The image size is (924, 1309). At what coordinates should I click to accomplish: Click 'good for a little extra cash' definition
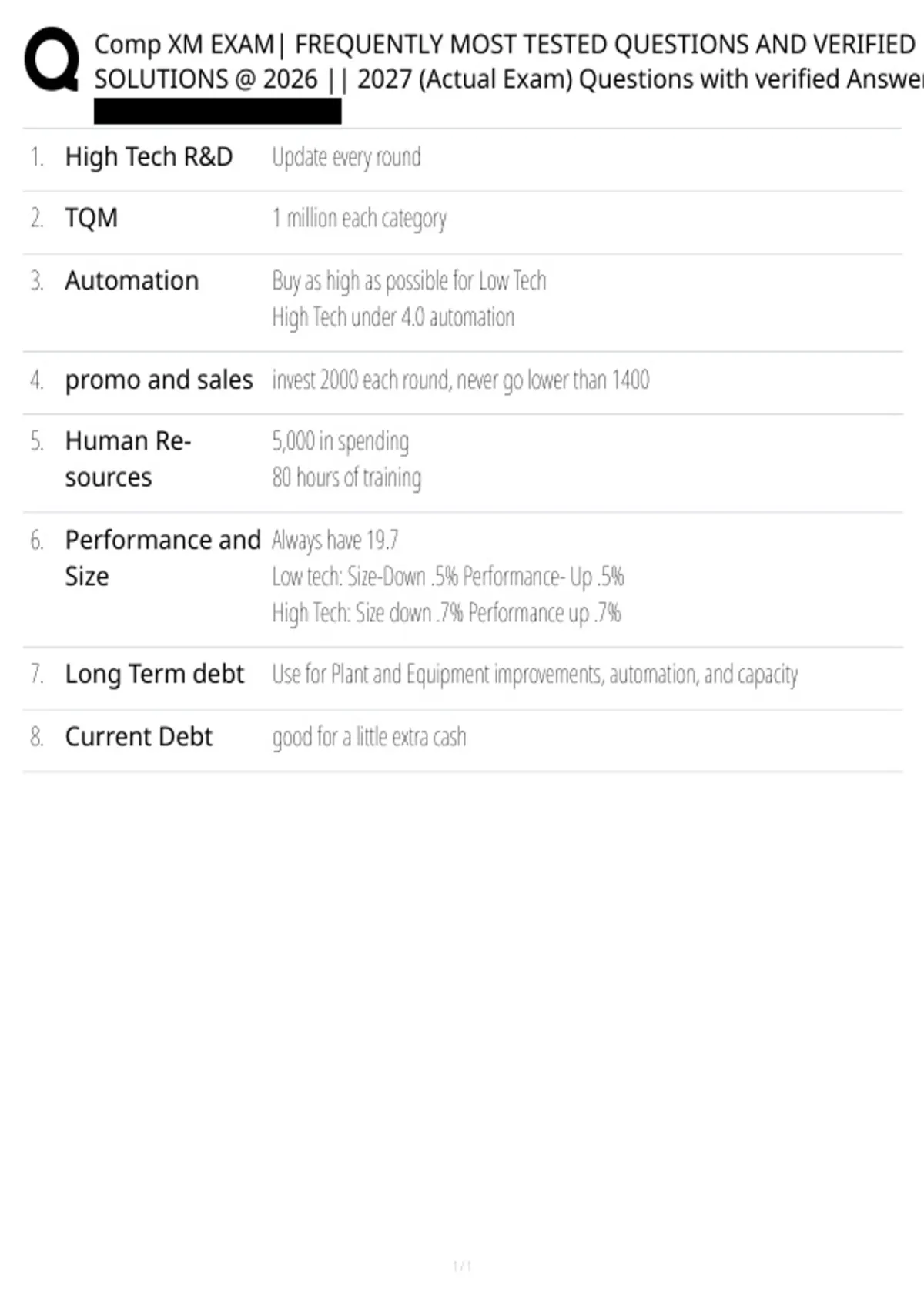(369, 738)
